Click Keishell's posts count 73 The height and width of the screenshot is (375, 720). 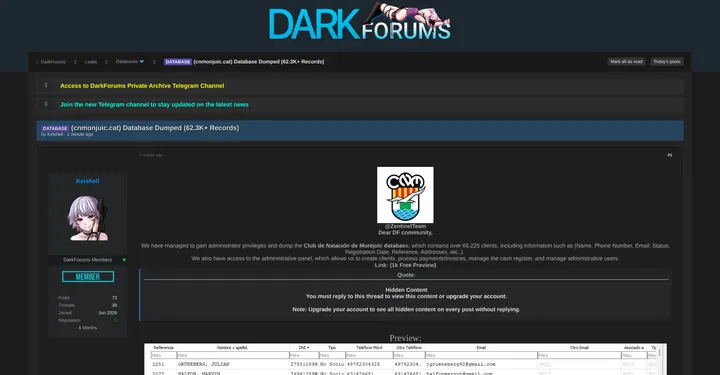point(114,298)
